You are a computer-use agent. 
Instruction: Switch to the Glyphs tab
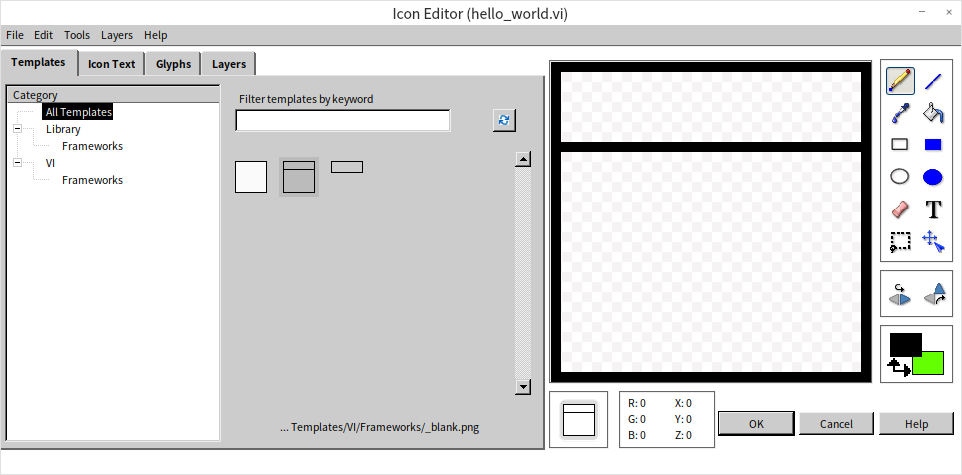click(173, 64)
